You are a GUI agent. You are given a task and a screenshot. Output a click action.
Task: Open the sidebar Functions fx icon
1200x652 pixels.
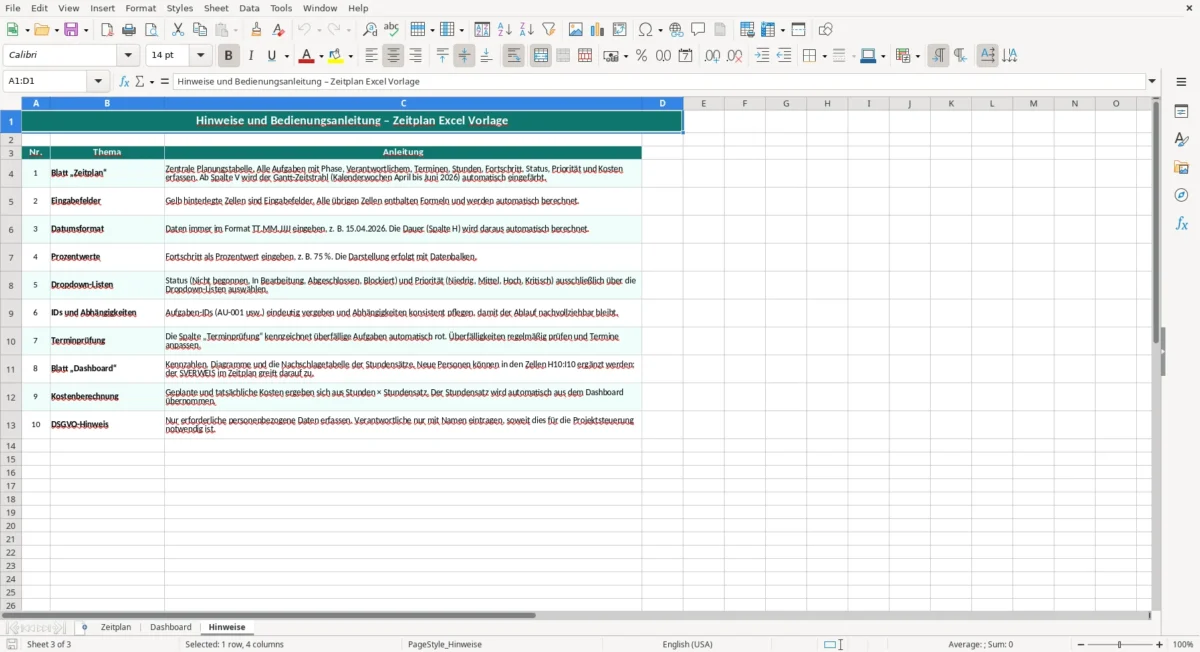pyautogui.click(x=1181, y=223)
